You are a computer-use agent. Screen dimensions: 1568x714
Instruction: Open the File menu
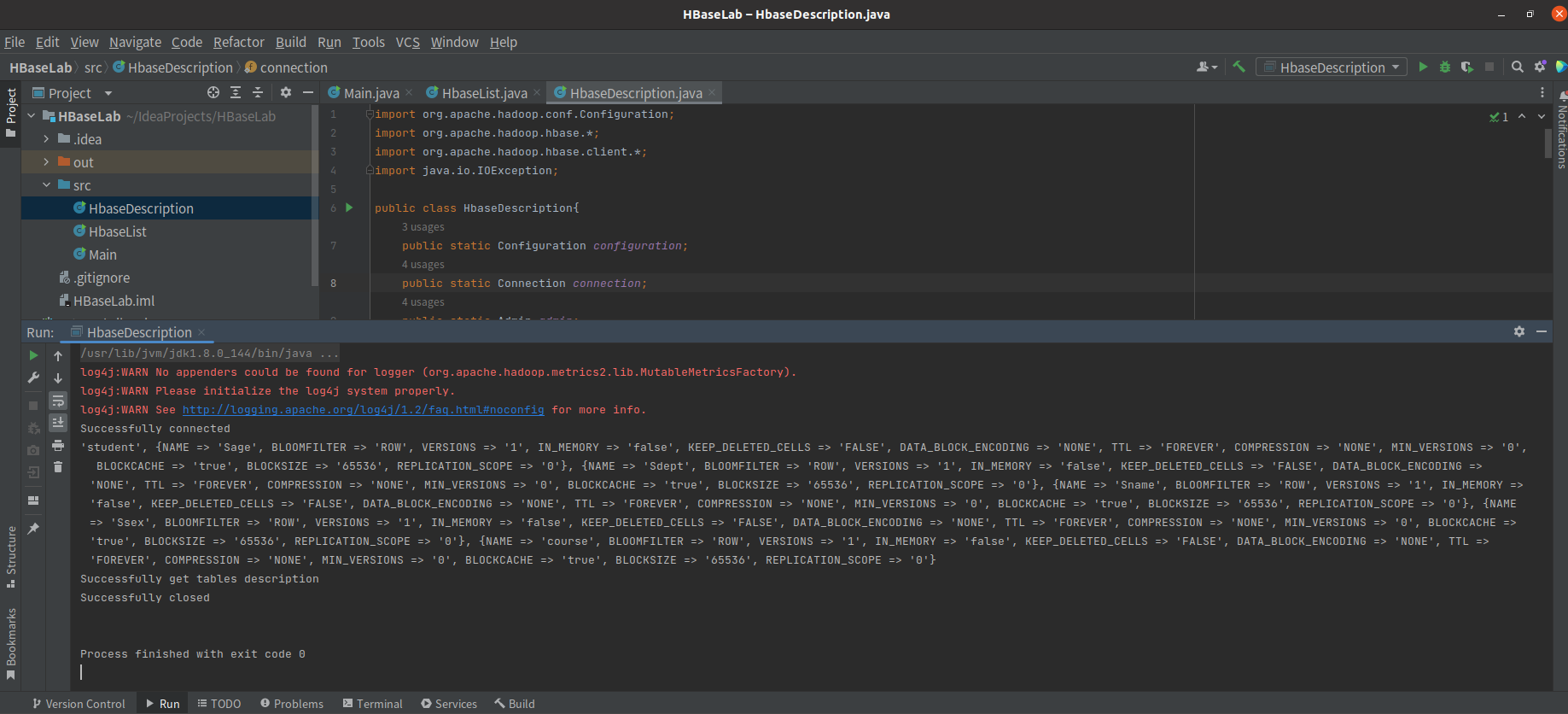point(15,42)
